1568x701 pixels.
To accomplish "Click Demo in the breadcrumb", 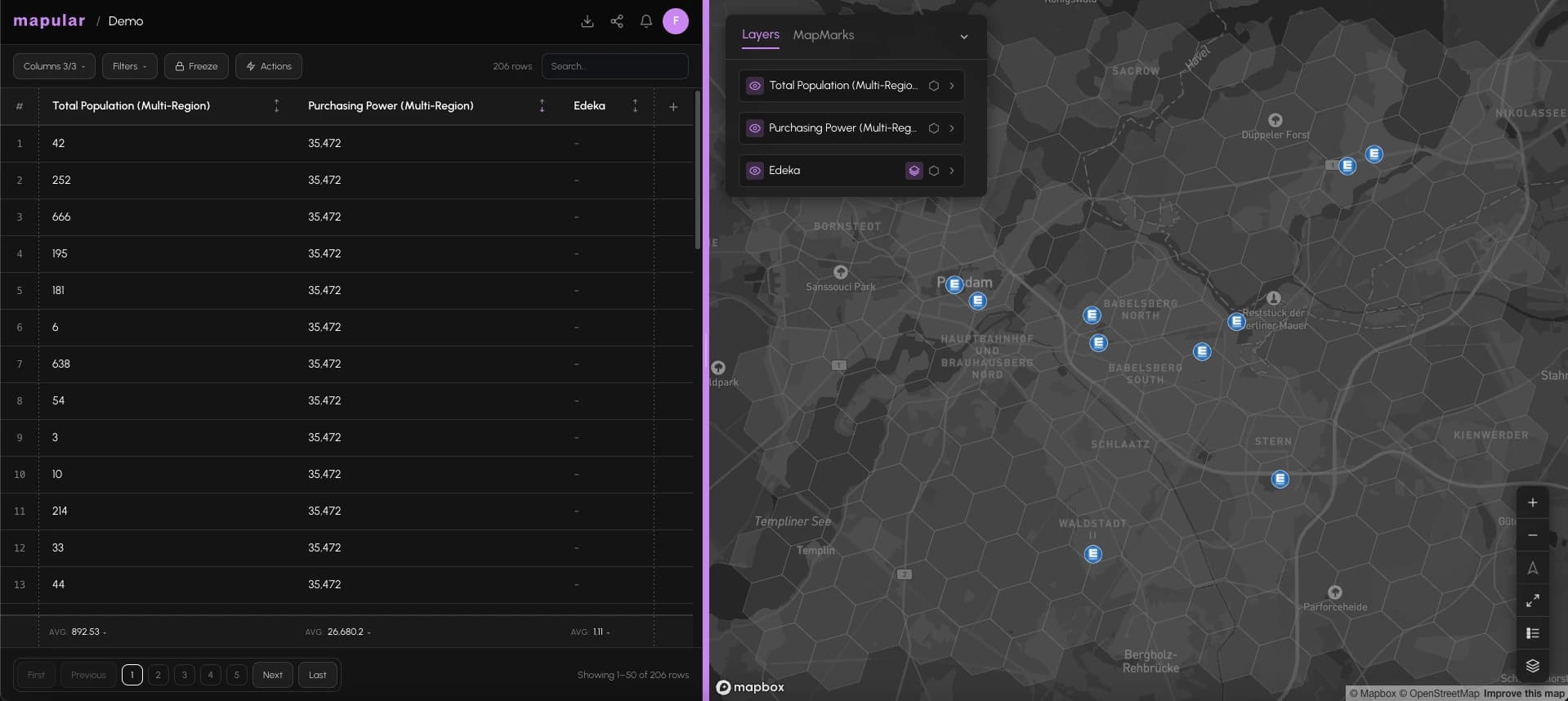I will coord(126,21).
